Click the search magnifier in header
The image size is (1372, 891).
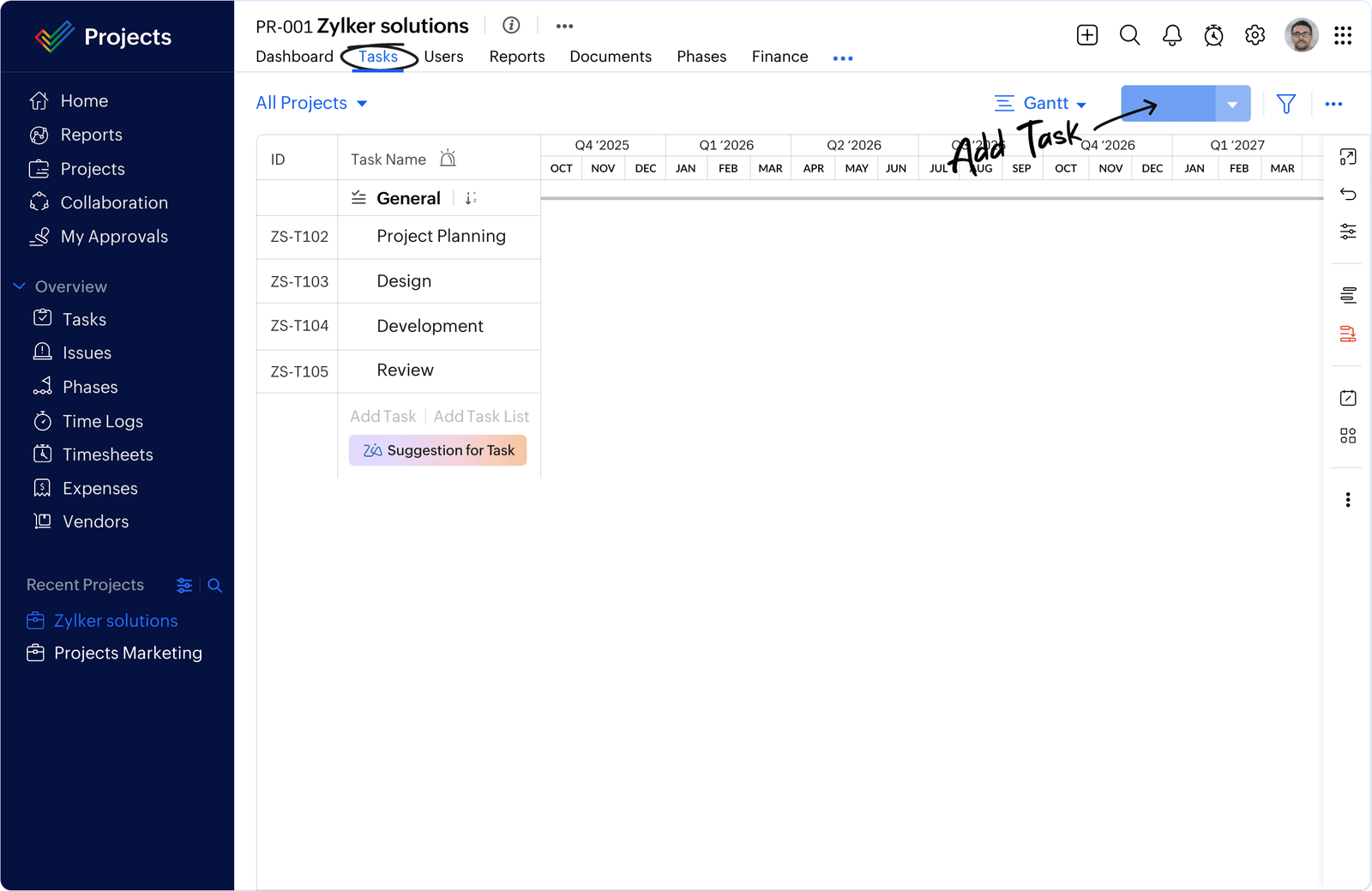[1129, 35]
